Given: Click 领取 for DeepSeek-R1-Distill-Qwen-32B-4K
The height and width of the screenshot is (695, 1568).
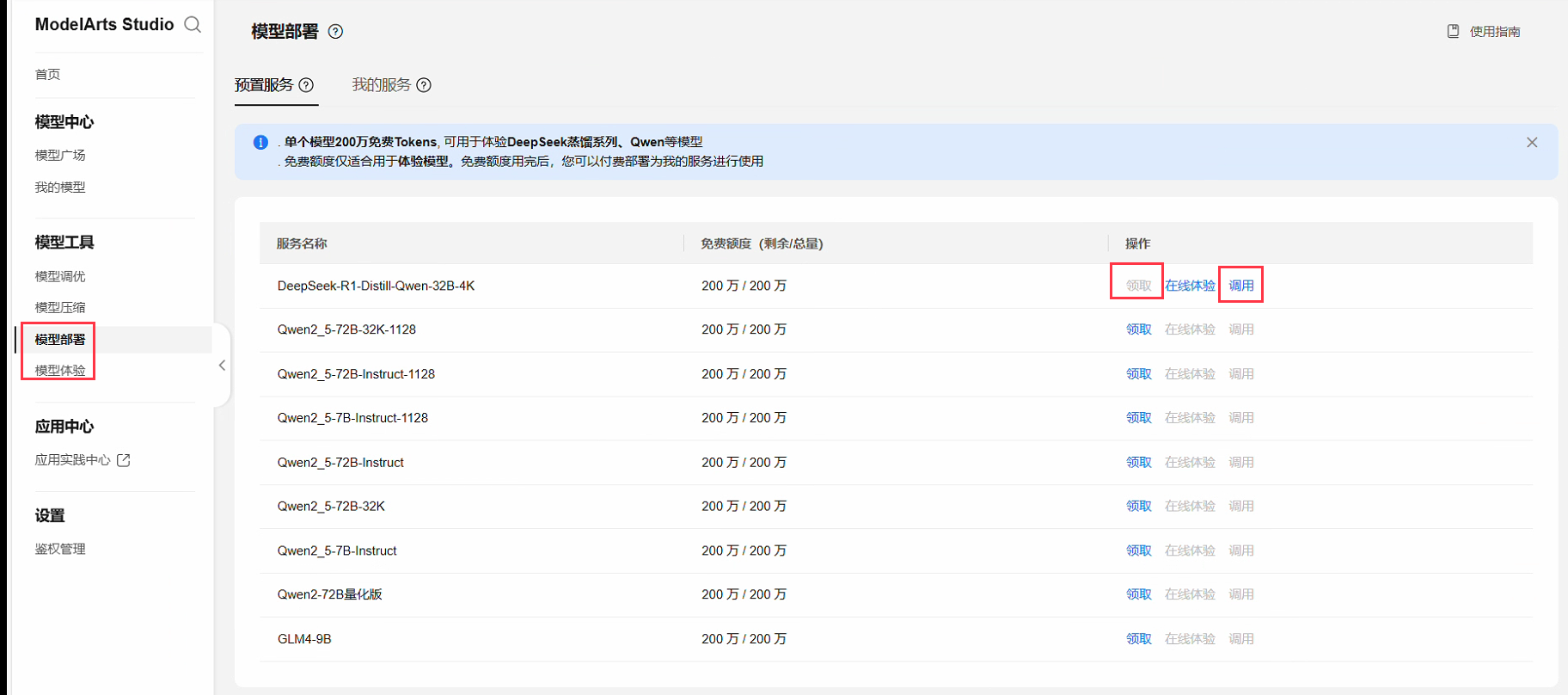Looking at the screenshot, I should (1139, 286).
